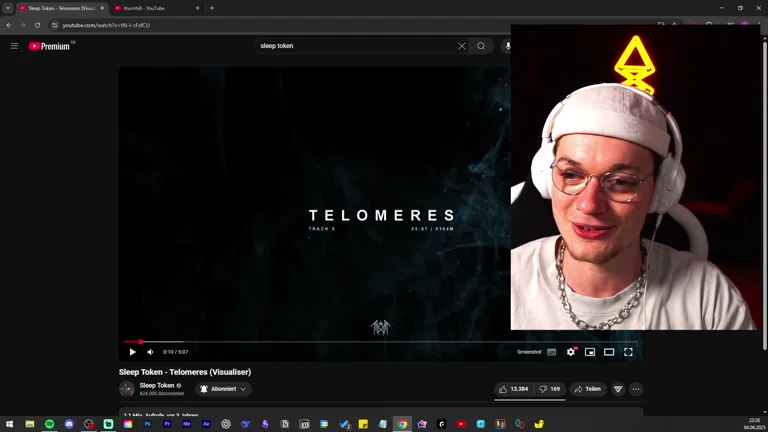768x432 pixels.
Task: Open the tab search dropdown arrow
Action: (x=8, y=8)
